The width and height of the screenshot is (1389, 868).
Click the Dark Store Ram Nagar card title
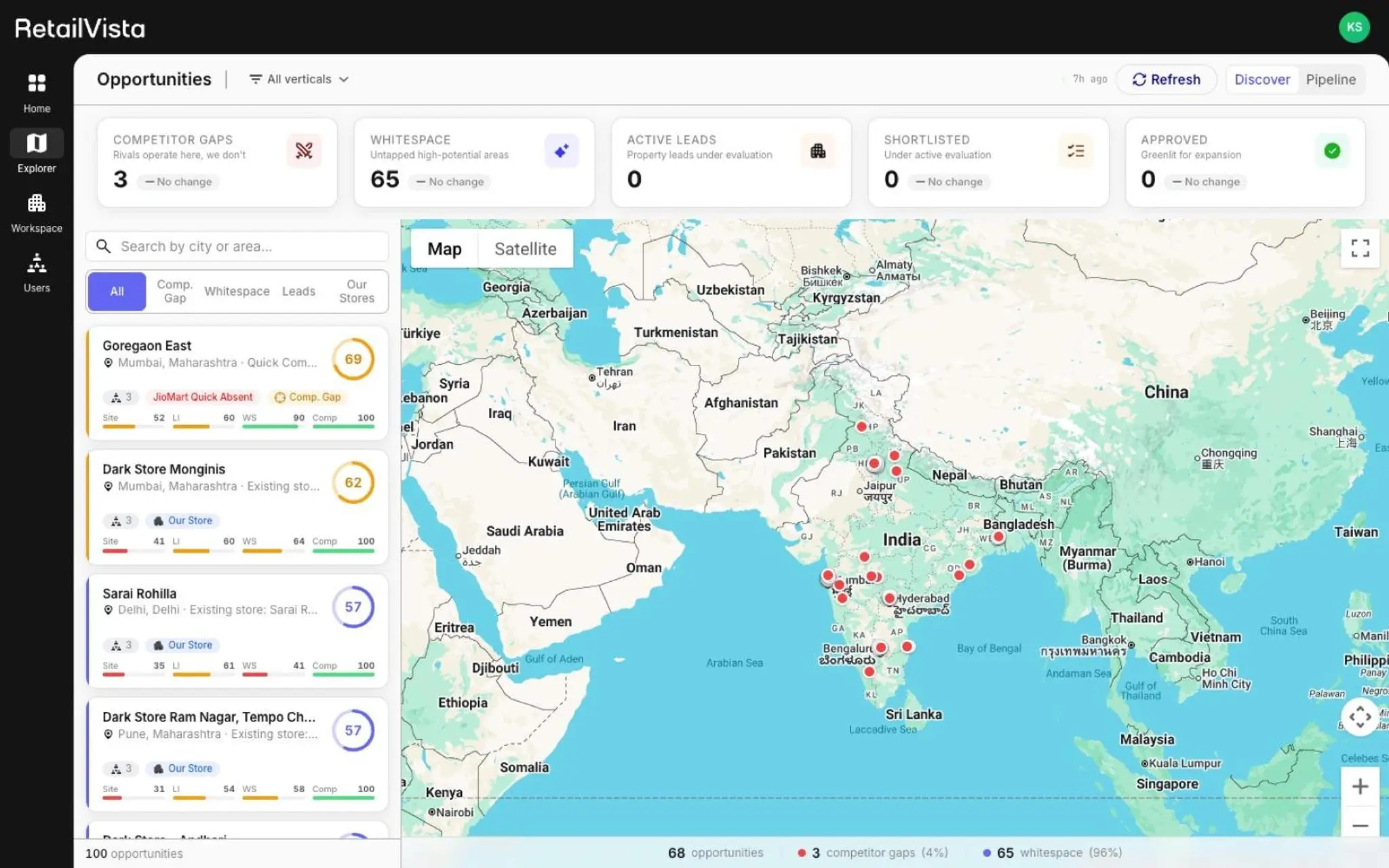tap(209, 717)
